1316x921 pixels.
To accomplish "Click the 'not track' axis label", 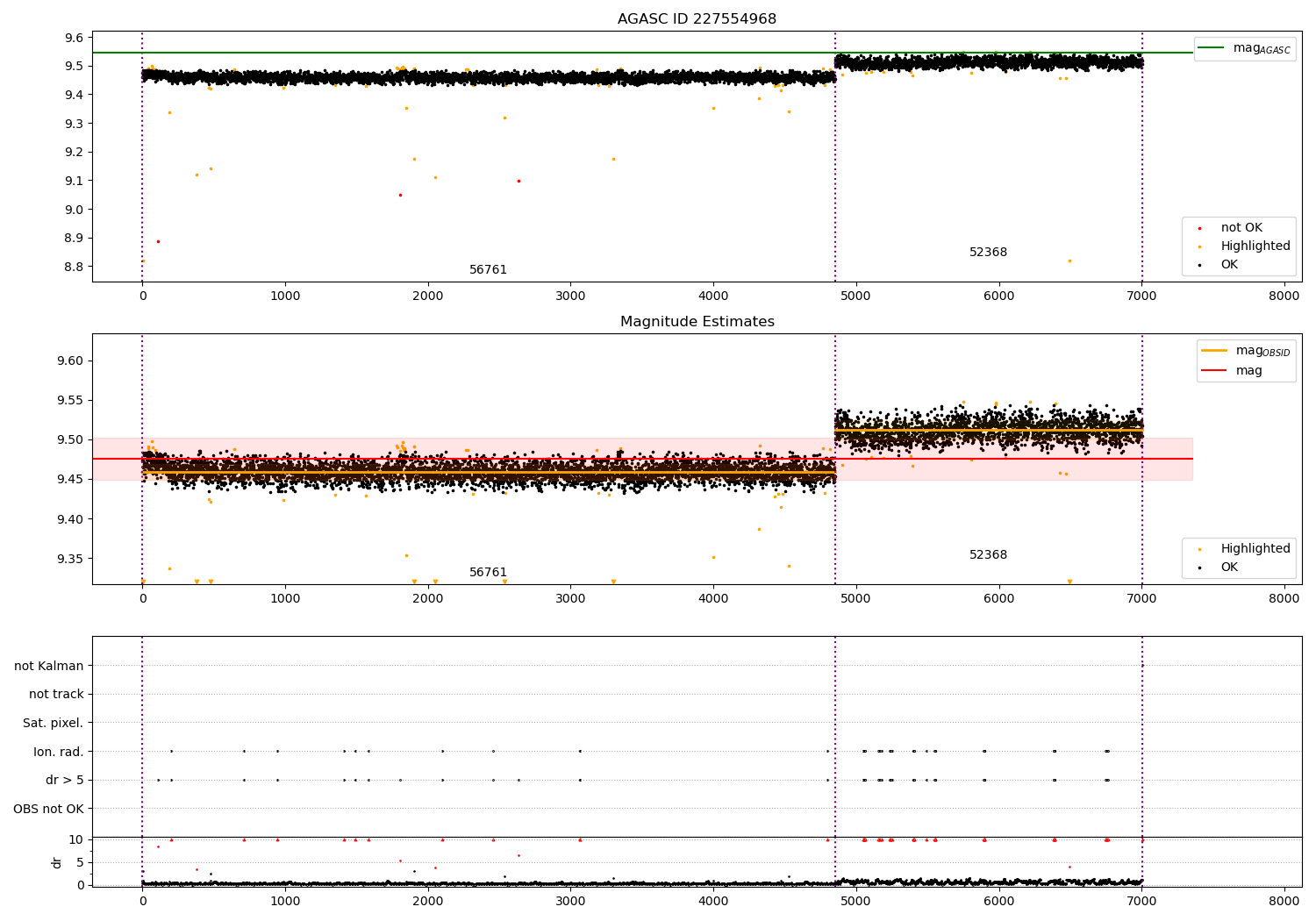I will point(56,695).
